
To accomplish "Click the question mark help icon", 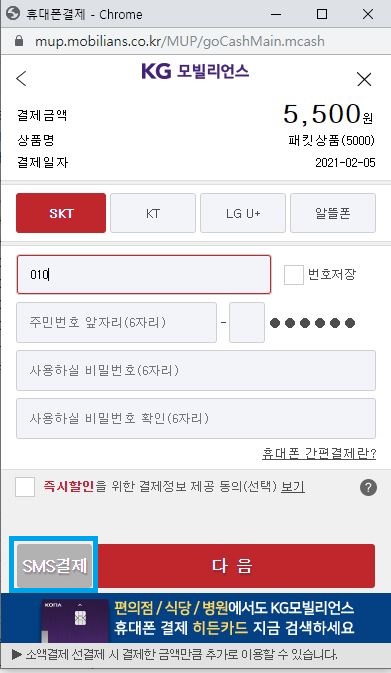I will pyautogui.click(x=368, y=488).
